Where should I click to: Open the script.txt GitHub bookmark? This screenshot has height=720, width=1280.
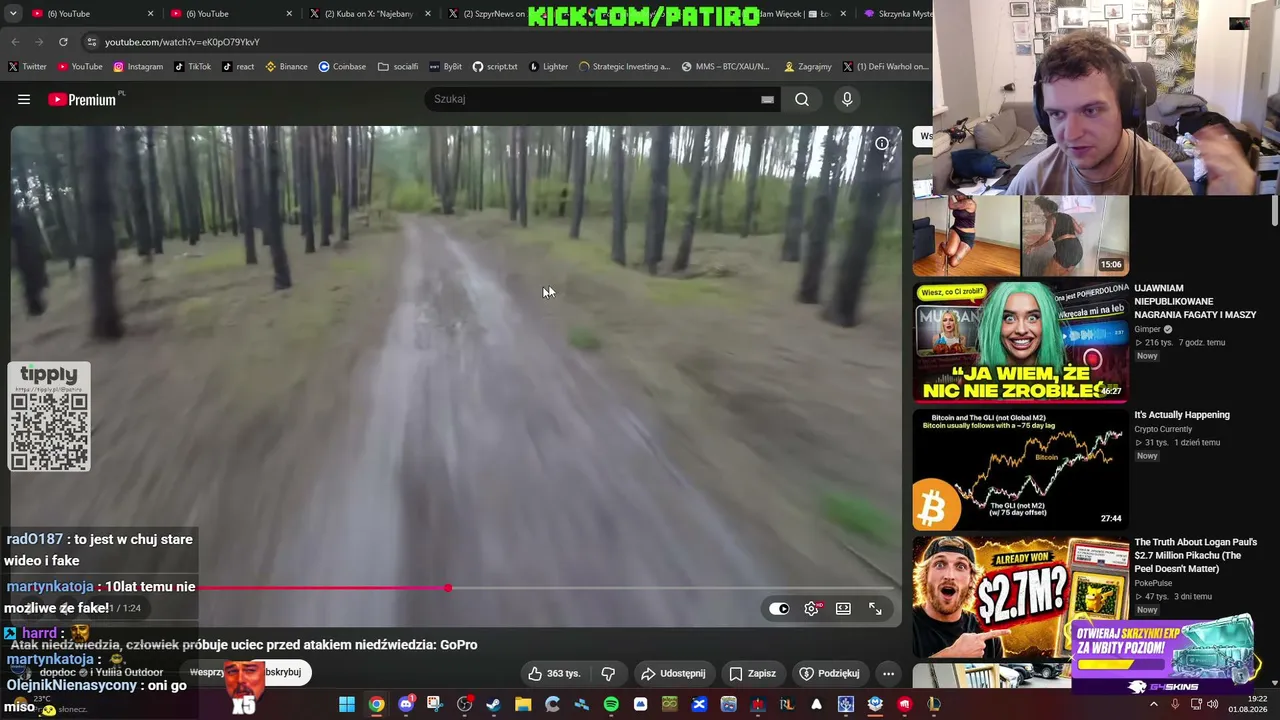coord(495,67)
